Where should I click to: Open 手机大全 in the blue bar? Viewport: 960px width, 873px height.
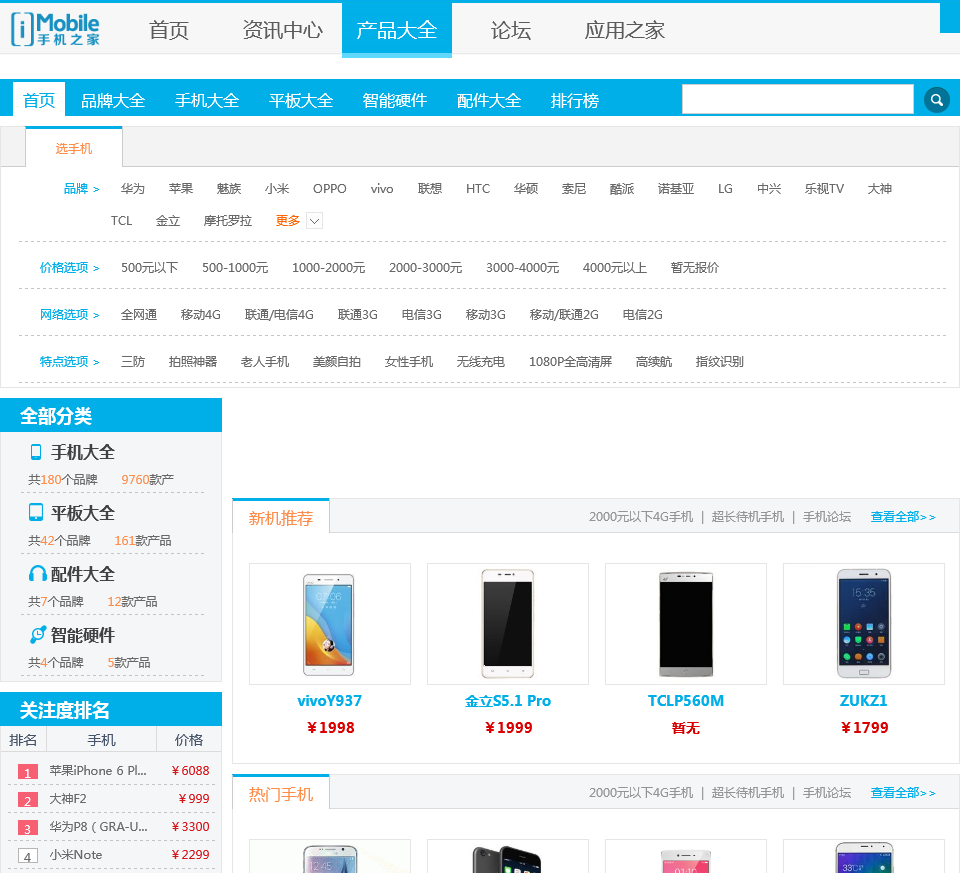click(x=207, y=100)
